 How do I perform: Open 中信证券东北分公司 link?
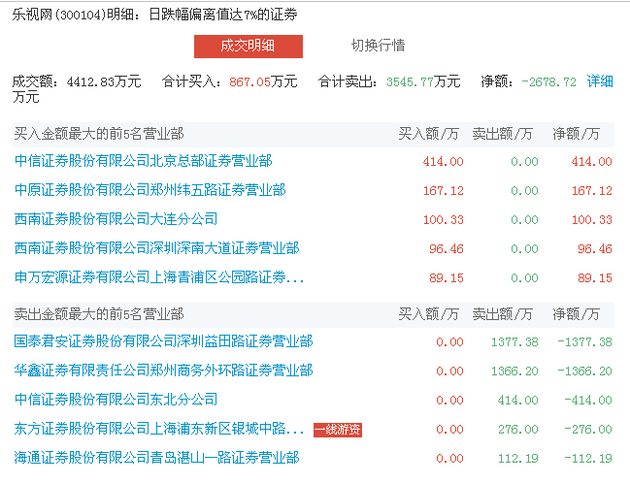point(116,399)
